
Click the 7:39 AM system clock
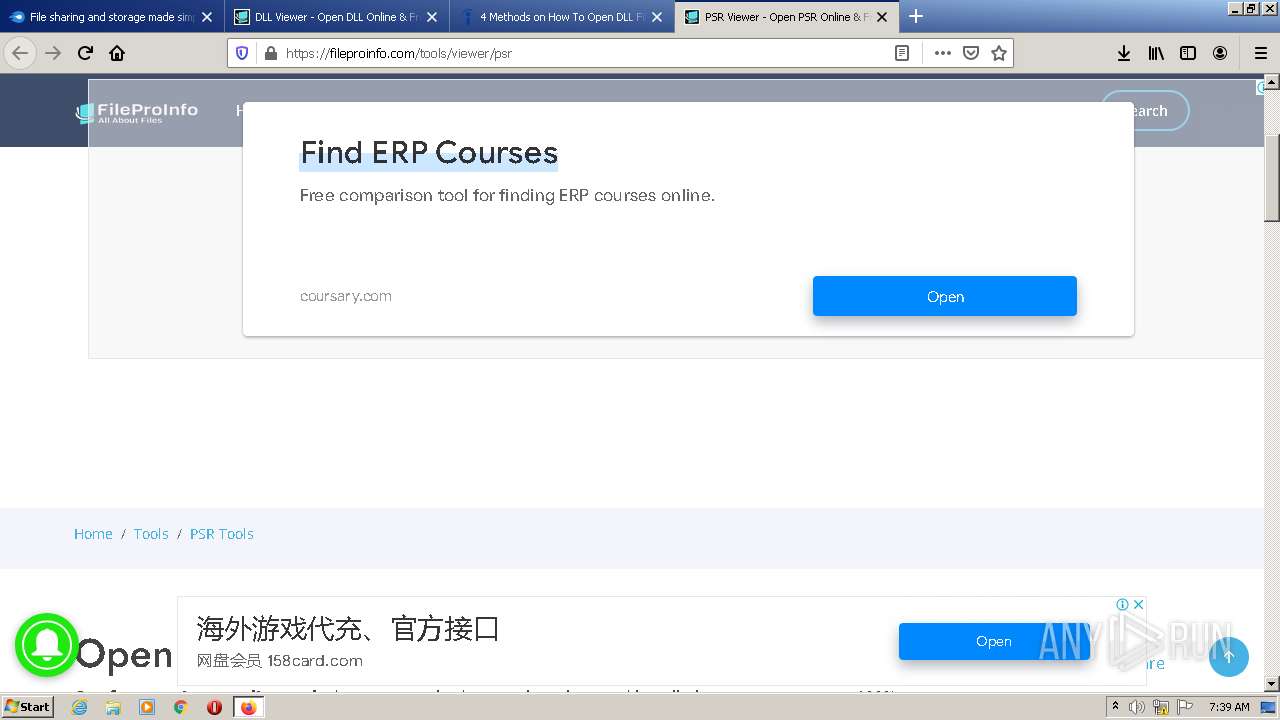point(1229,707)
